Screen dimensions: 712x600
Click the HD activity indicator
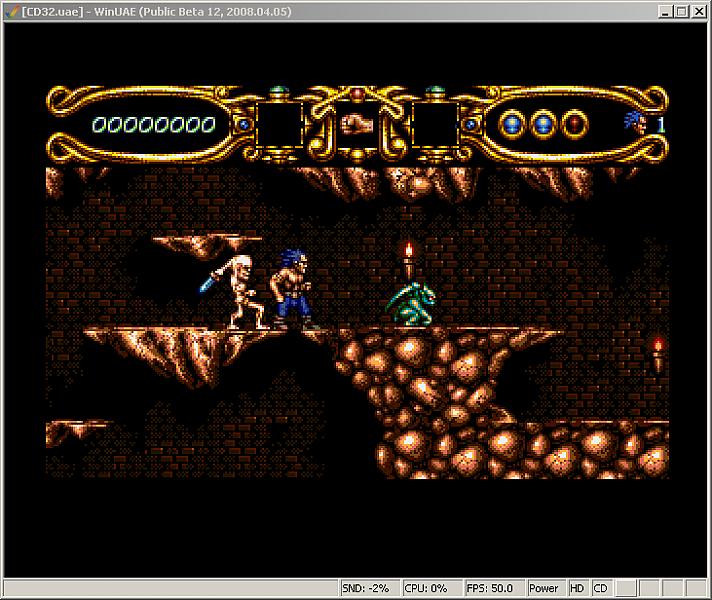coord(578,589)
